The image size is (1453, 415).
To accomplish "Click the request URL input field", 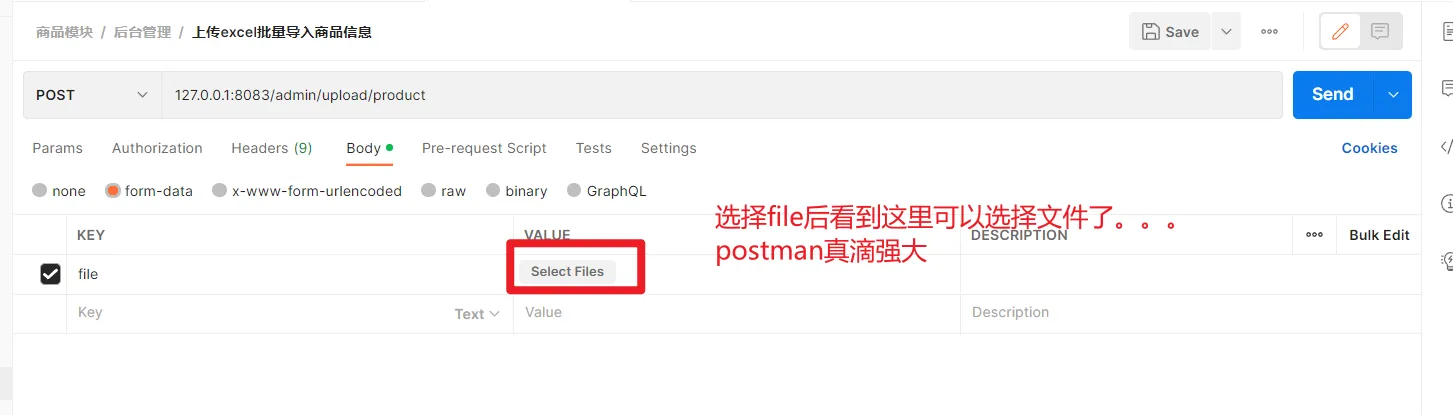I will (x=720, y=95).
